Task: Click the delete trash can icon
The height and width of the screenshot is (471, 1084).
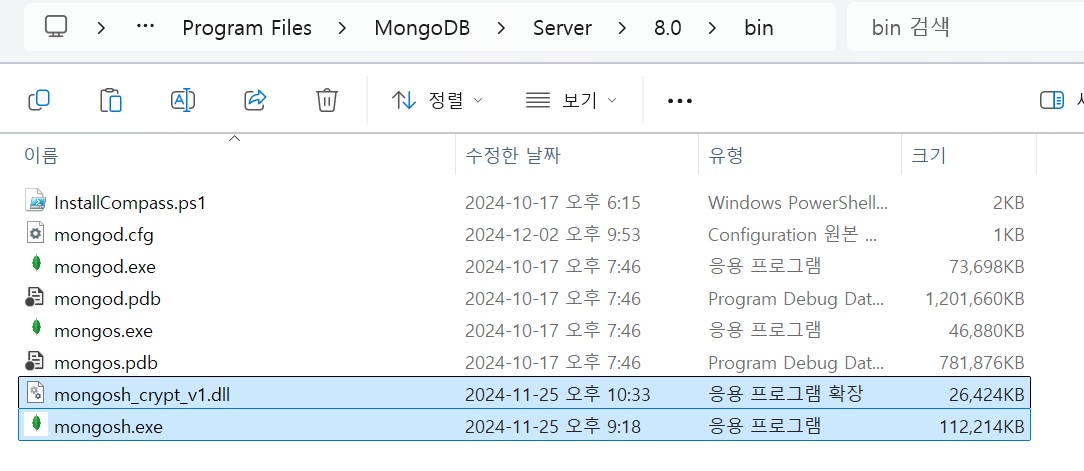Action: 326,100
